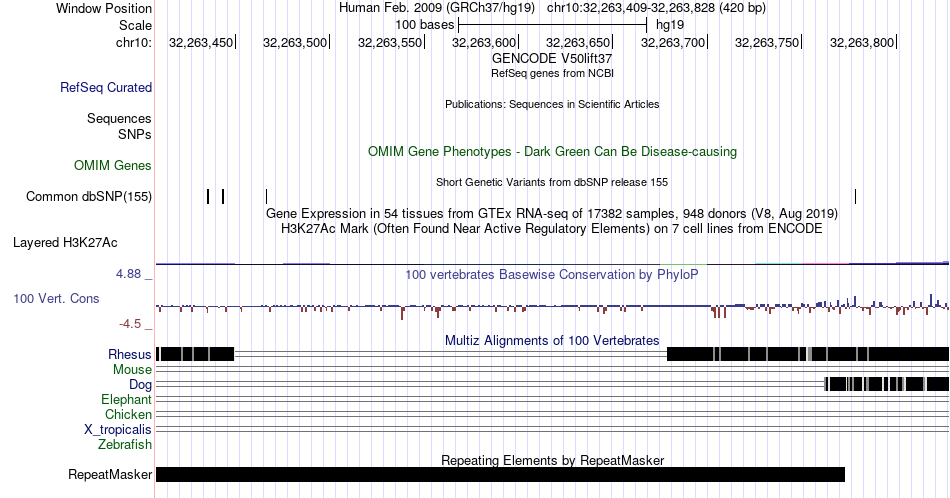Click the large Rhesus alignment block at right

(808, 354)
